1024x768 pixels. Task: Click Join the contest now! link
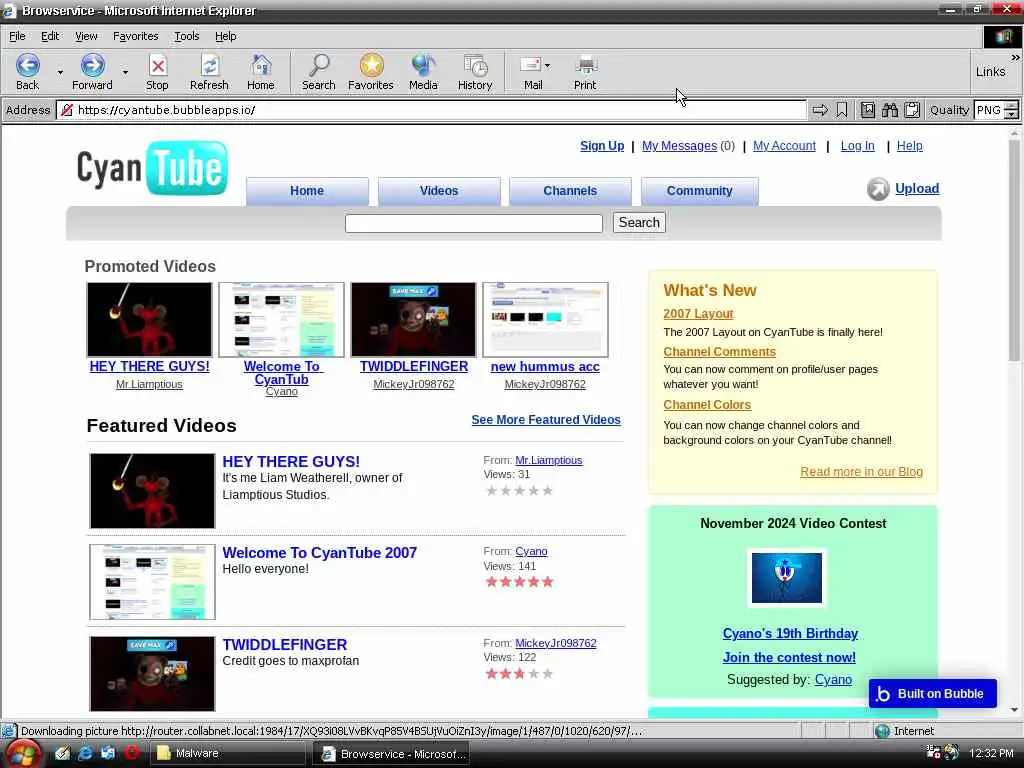point(789,658)
